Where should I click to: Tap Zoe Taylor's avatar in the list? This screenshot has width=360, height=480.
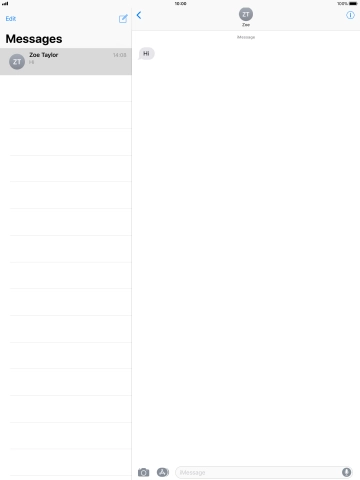(17, 62)
